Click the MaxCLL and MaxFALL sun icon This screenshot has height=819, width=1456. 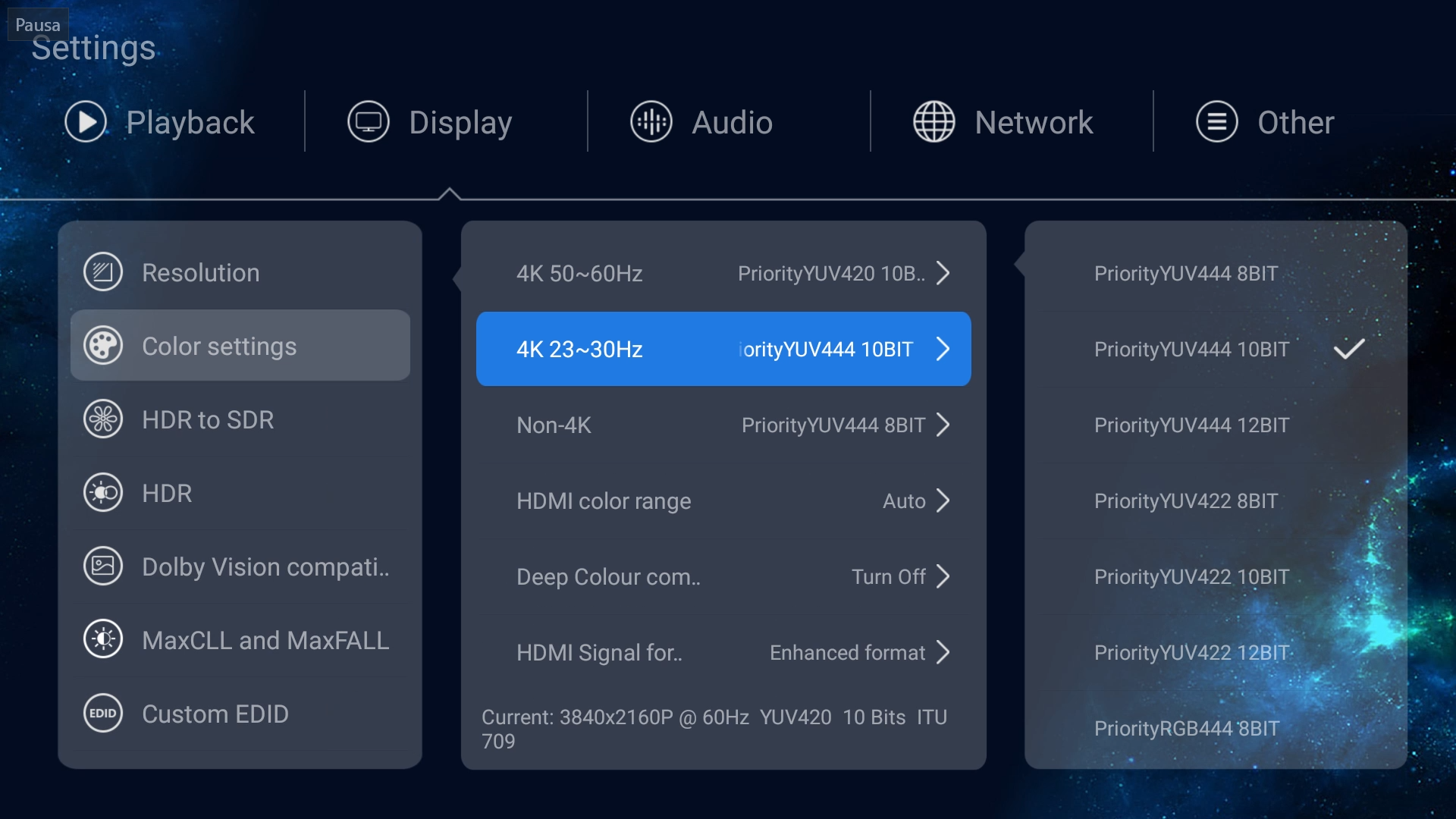click(x=103, y=640)
